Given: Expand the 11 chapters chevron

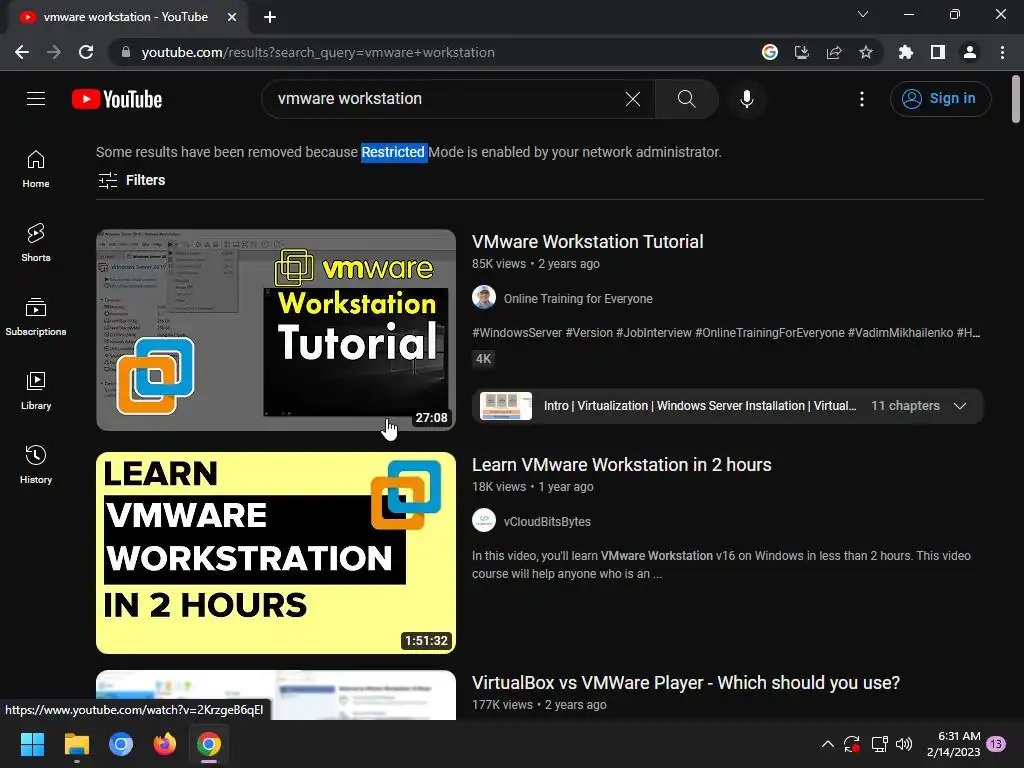Looking at the screenshot, I should coord(959,406).
